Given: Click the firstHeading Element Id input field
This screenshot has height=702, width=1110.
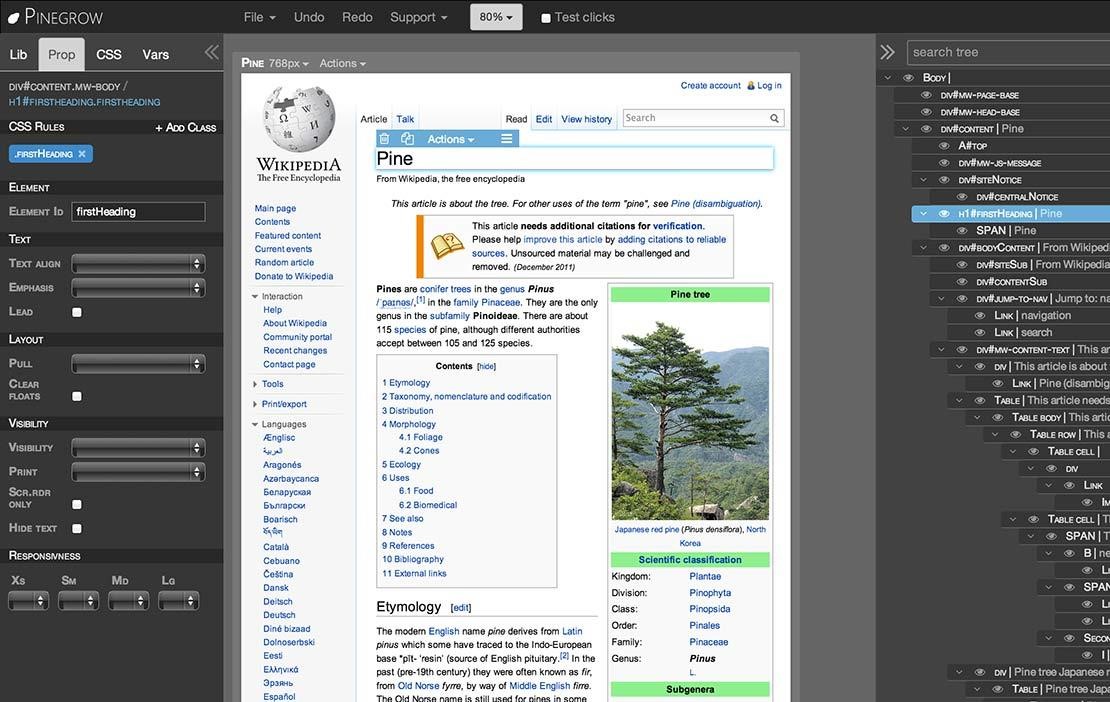Looking at the screenshot, I should (x=138, y=211).
